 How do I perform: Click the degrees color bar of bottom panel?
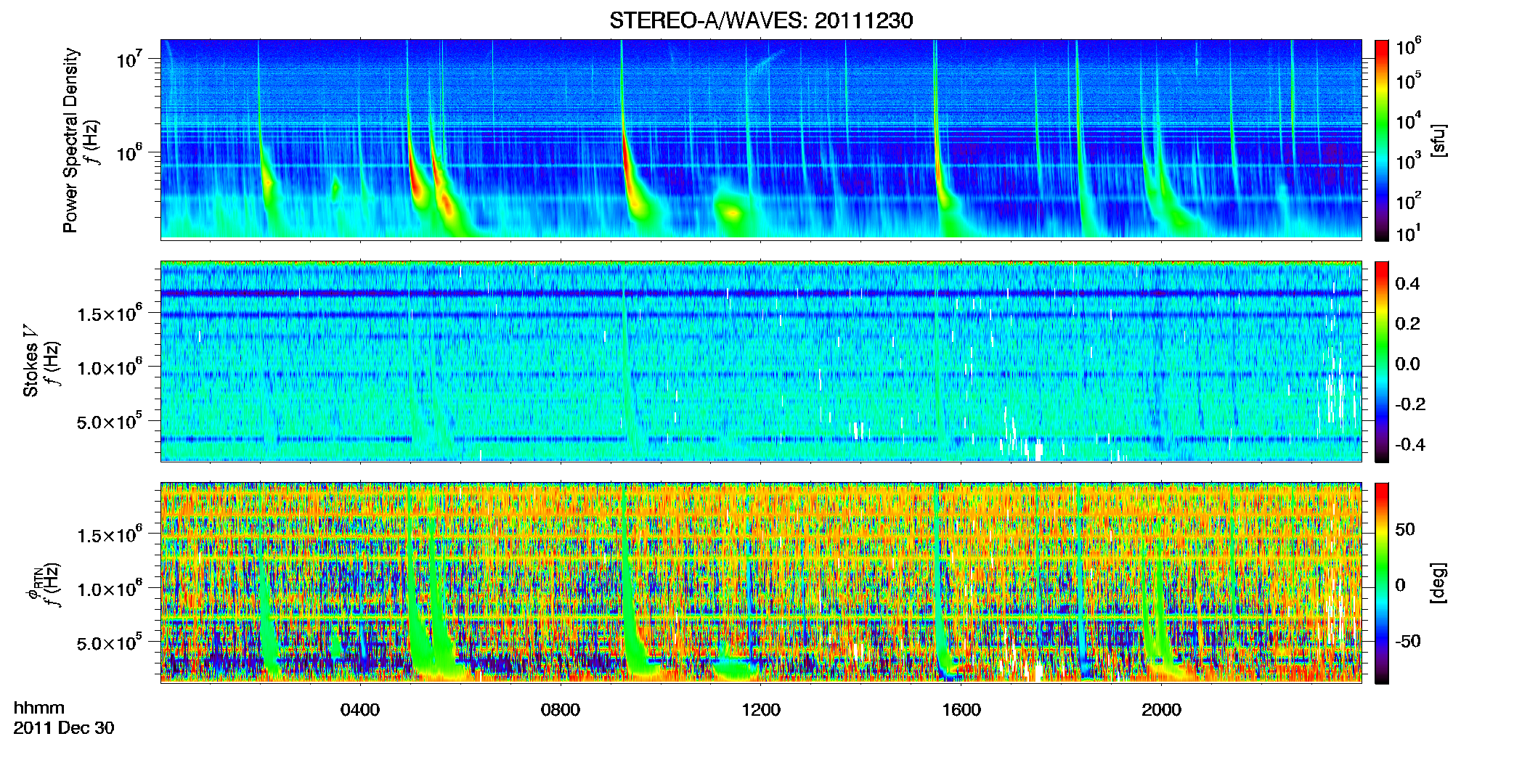[x=1382, y=583]
